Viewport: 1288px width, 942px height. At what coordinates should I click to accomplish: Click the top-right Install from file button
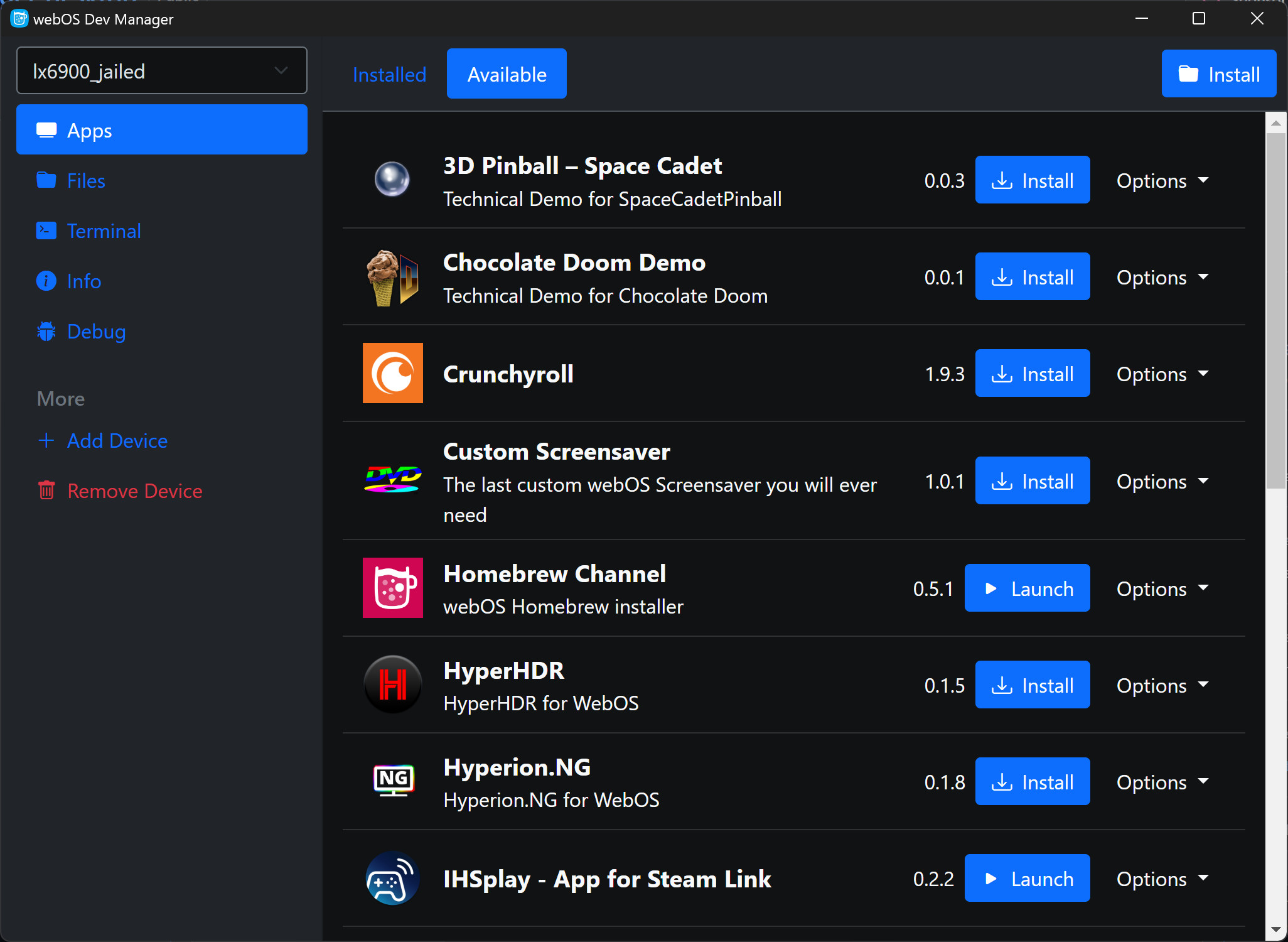click(1219, 74)
